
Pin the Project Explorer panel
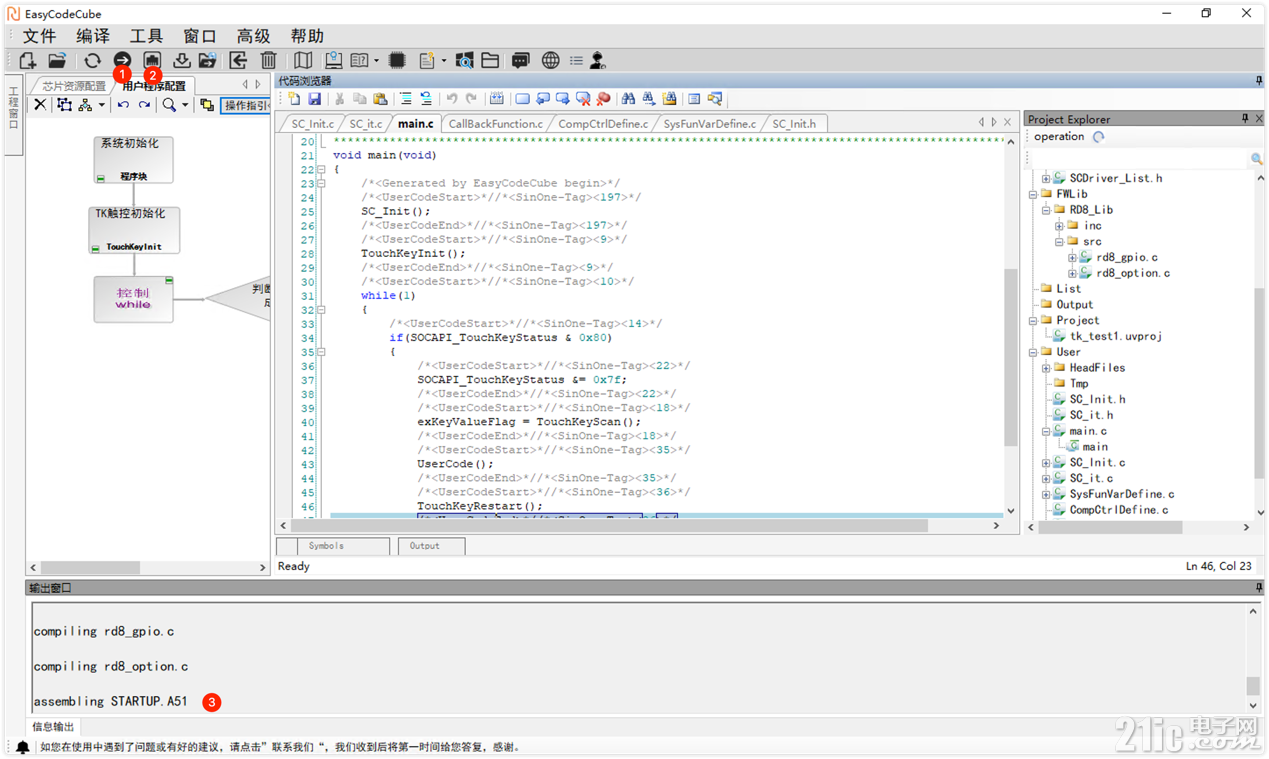point(1245,119)
